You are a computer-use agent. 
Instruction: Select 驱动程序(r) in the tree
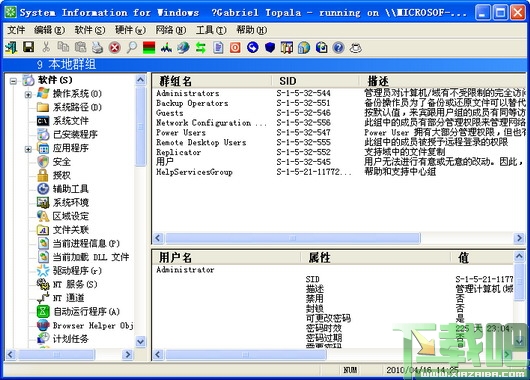pyautogui.click(x=77, y=270)
